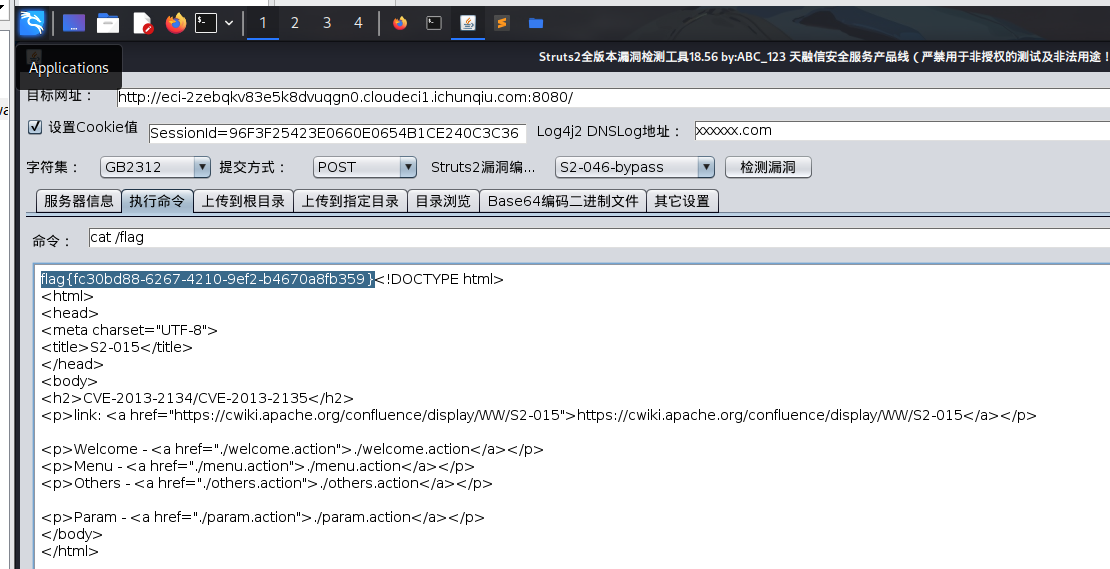Click the cwiki.apache.org S2-015 link line
The width and height of the screenshot is (1110, 569).
pyautogui.click(x=539, y=415)
